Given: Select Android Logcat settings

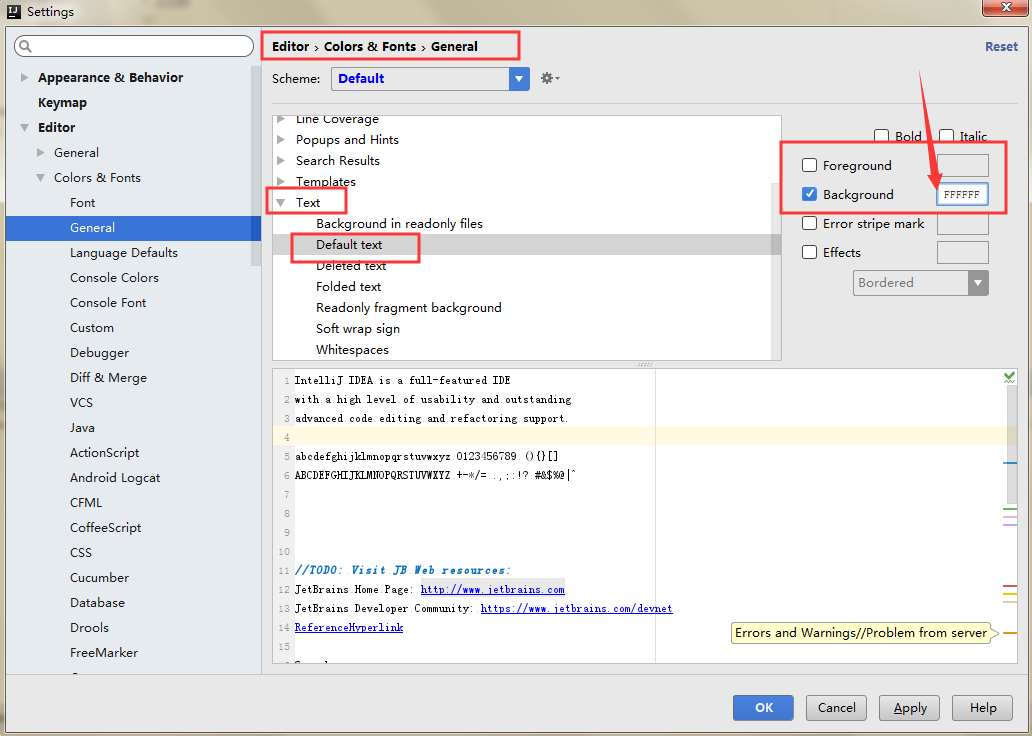Looking at the screenshot, I should click(115, 477).
